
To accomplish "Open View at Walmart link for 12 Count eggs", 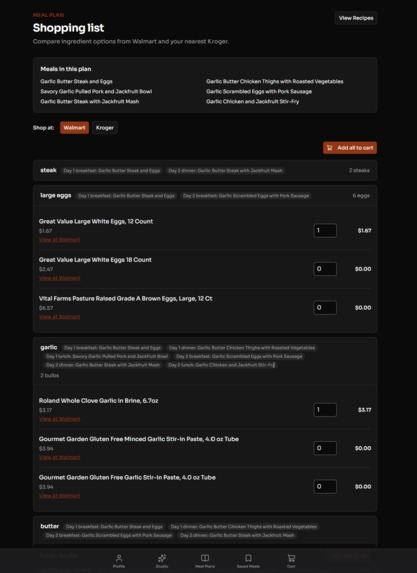I will point(60,240).
